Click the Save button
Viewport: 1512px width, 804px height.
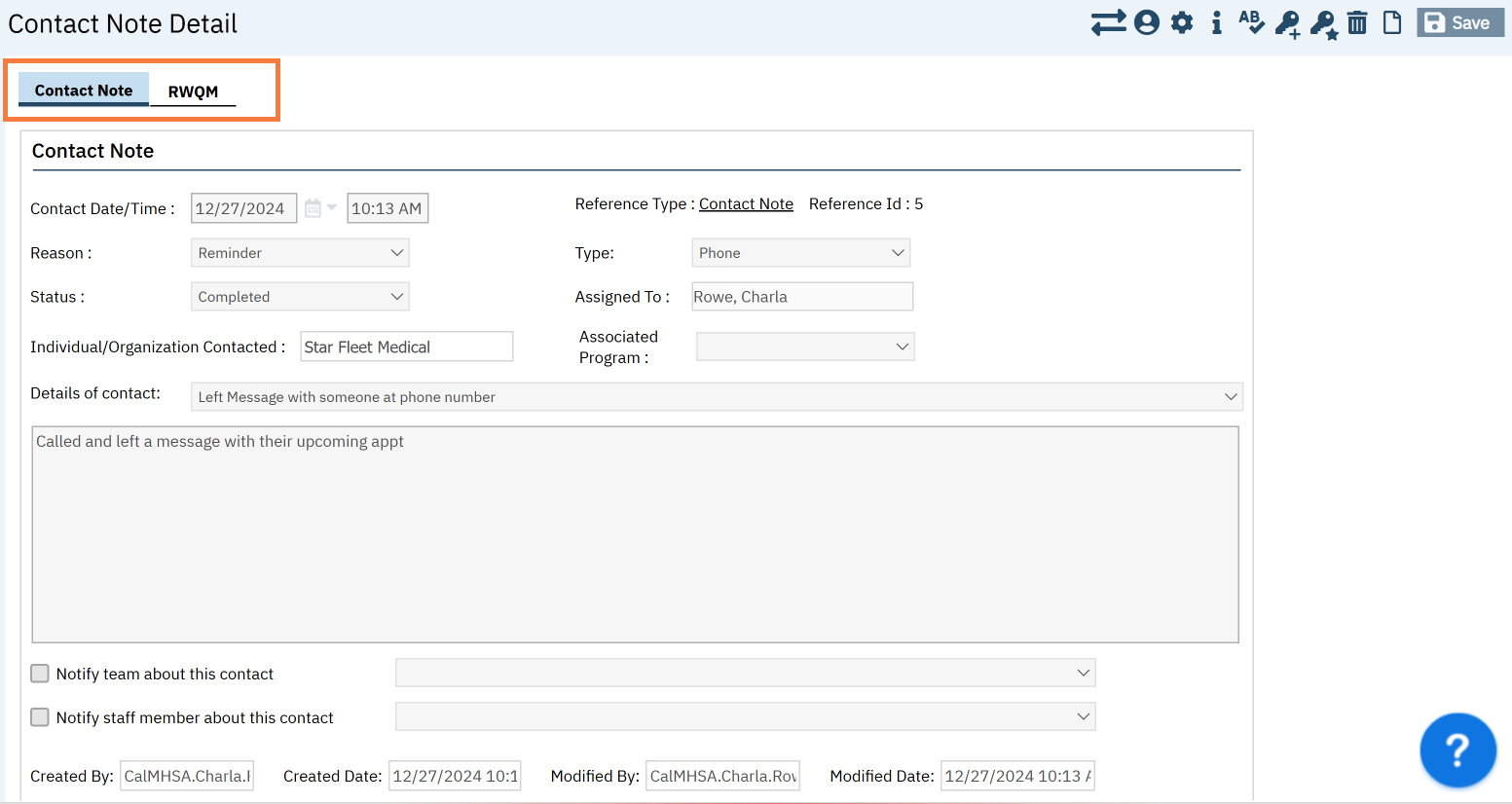[1459, 22]
